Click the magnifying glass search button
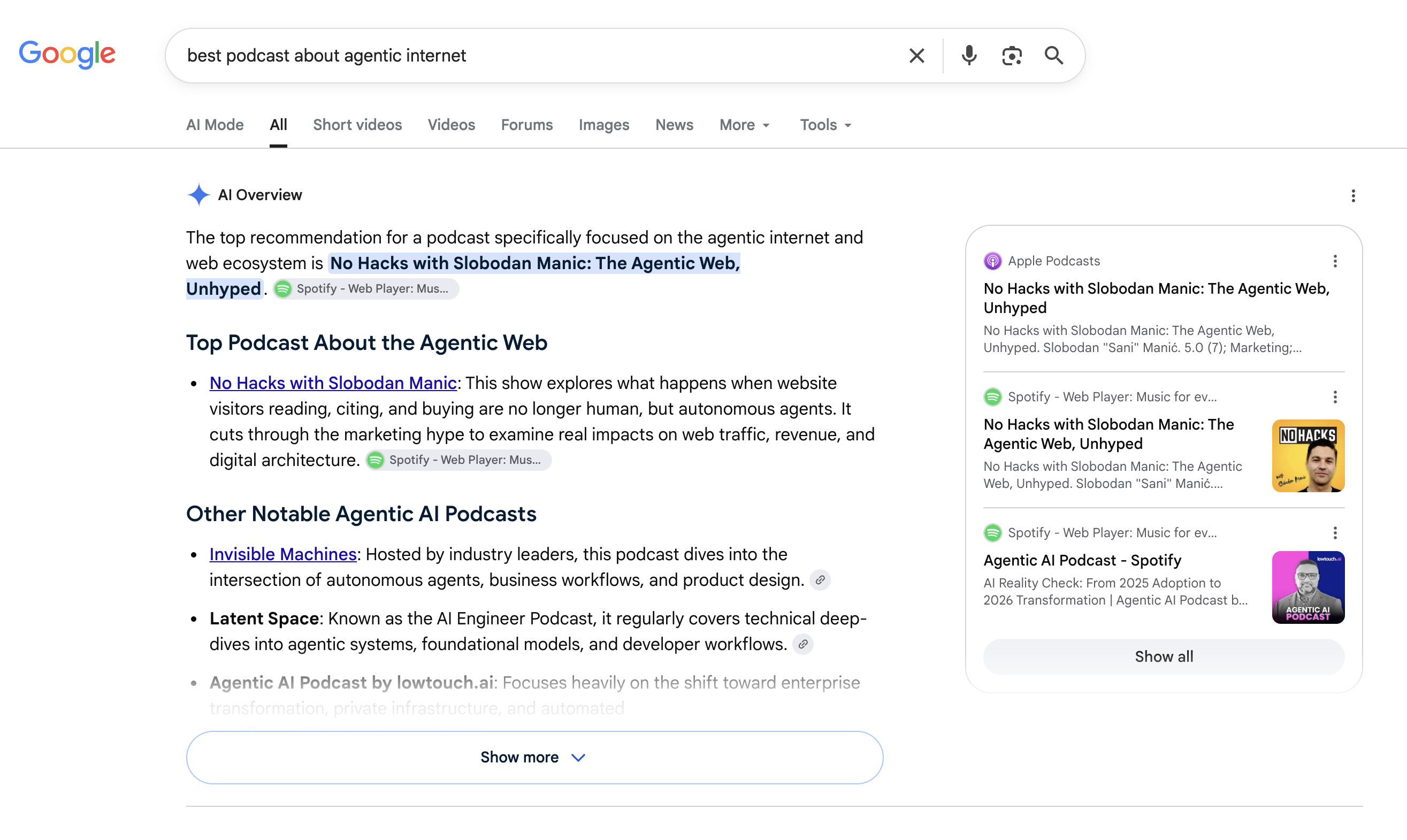Viewport: 1407px width, 840px height. coord(1053,56)
